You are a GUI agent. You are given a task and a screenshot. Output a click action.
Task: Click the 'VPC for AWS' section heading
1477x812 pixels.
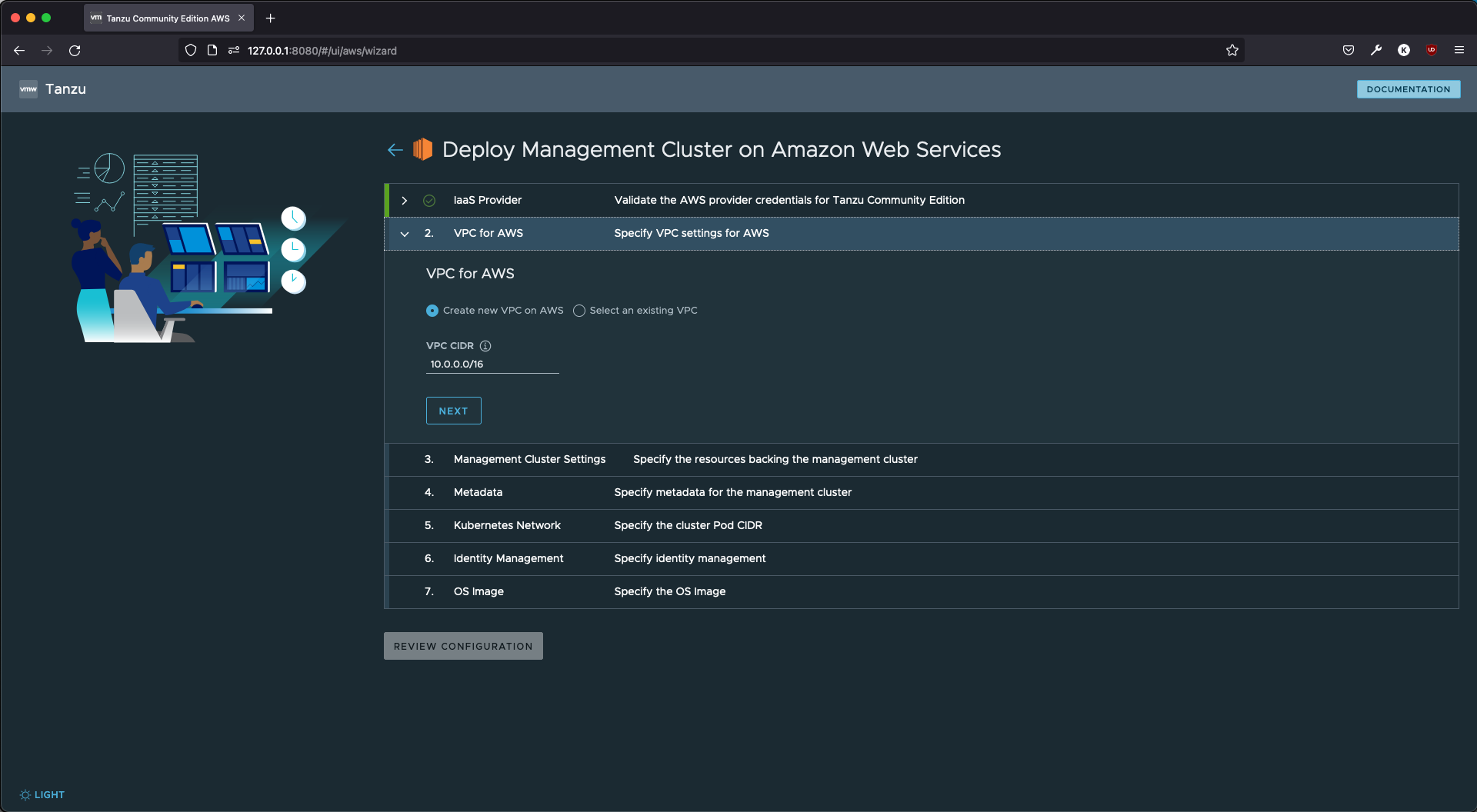pyautogui.click(x=470, y=274)
